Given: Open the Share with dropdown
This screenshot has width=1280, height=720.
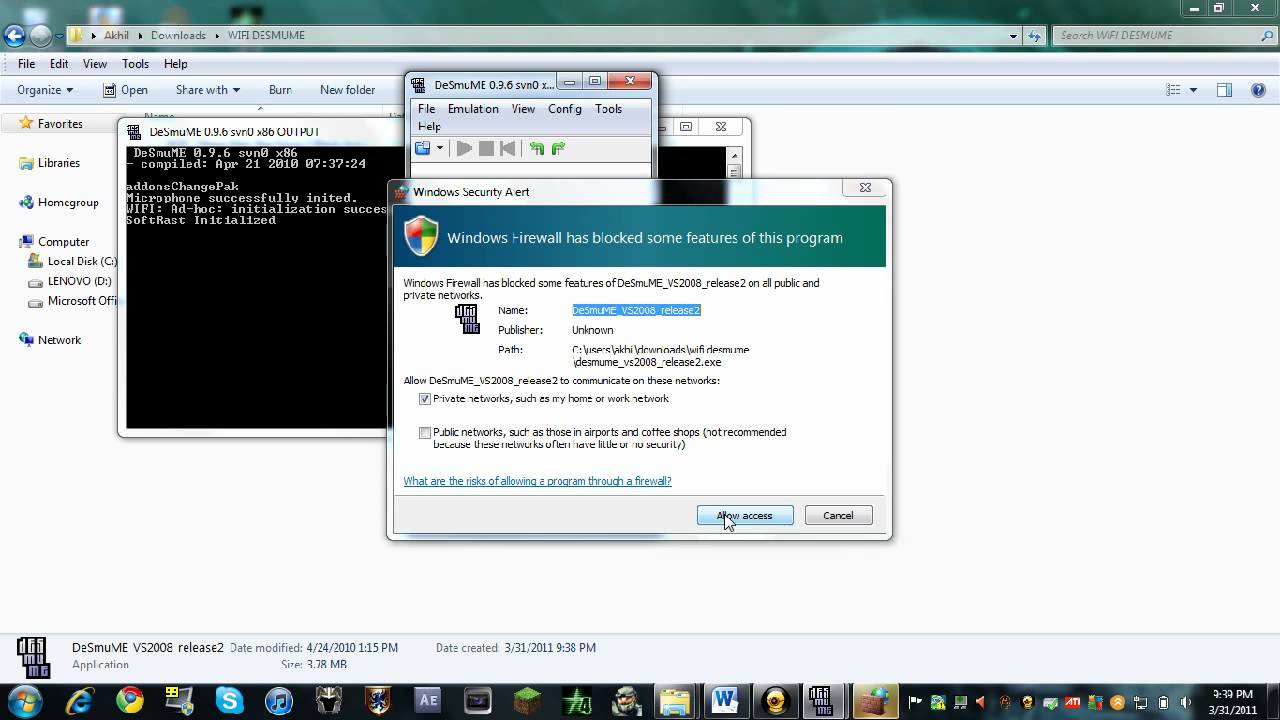Looking at the screenshot, I should coord(207,90).
